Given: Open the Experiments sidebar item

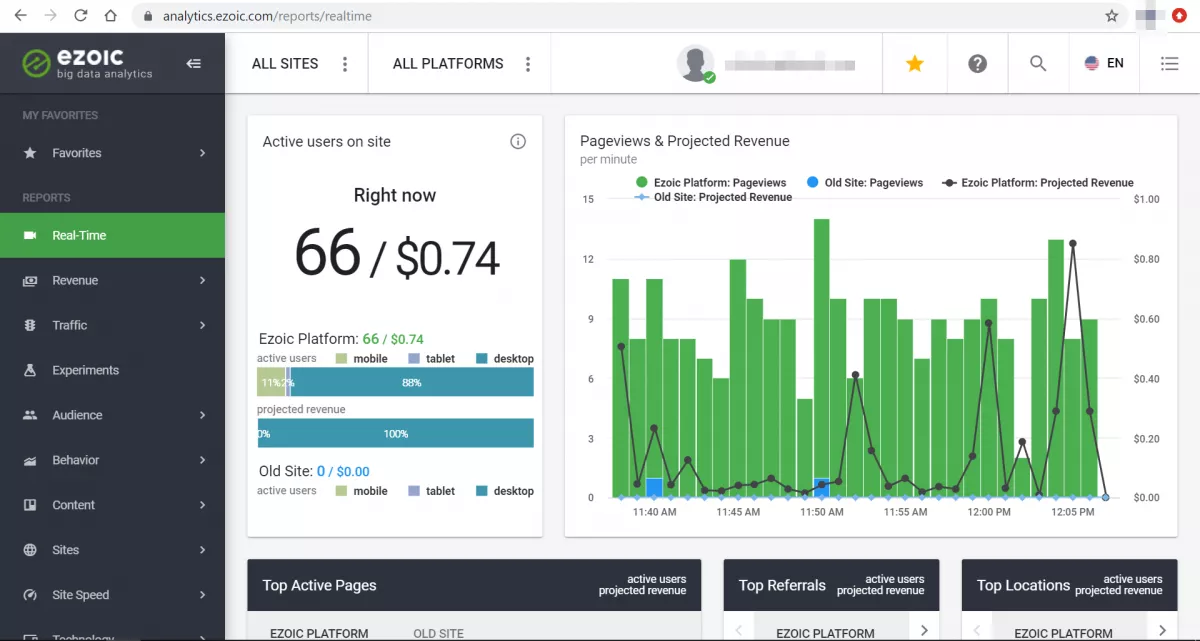Looking at the screenshot, I should (x=112, y=370).
